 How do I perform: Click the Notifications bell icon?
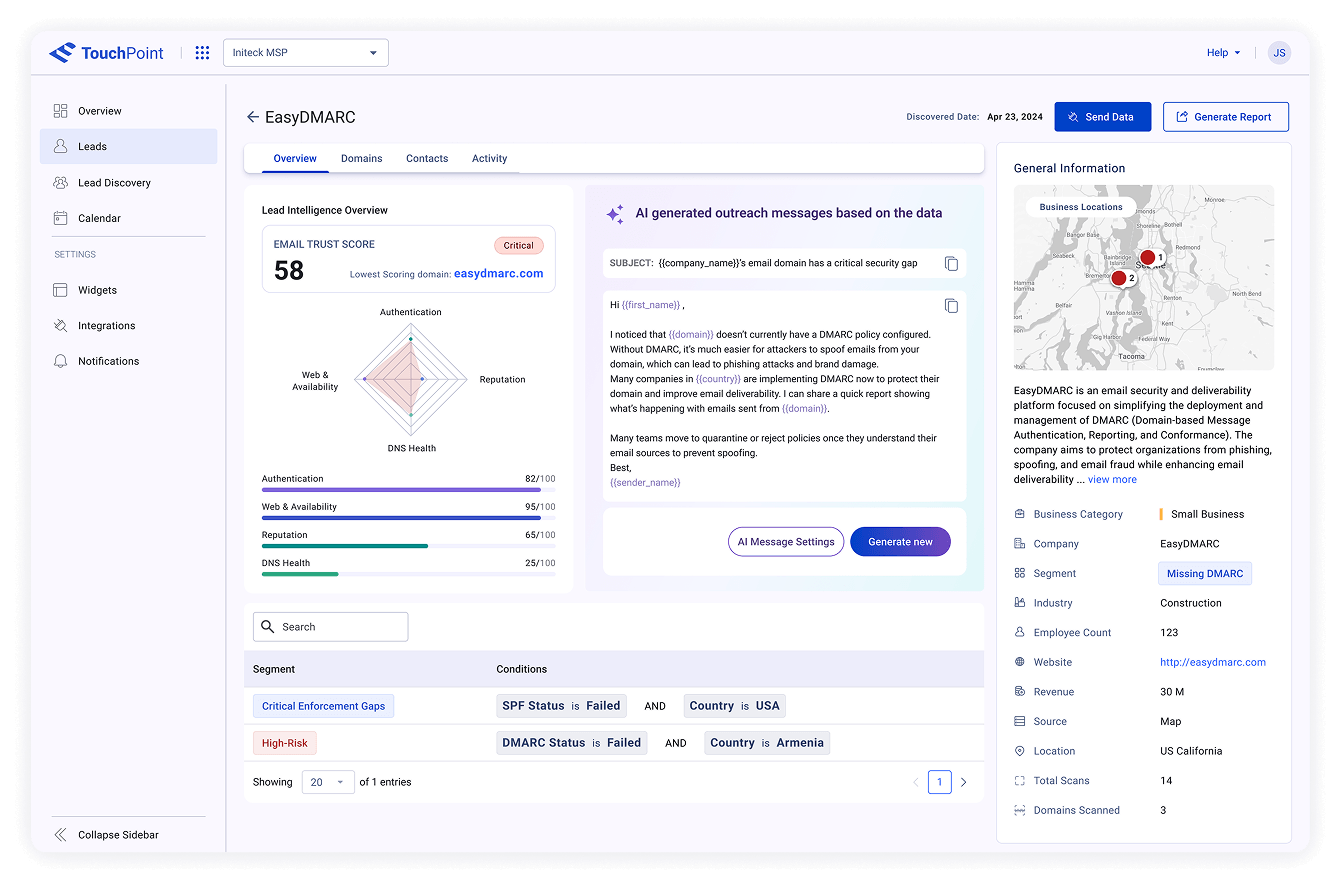(61, 361)
